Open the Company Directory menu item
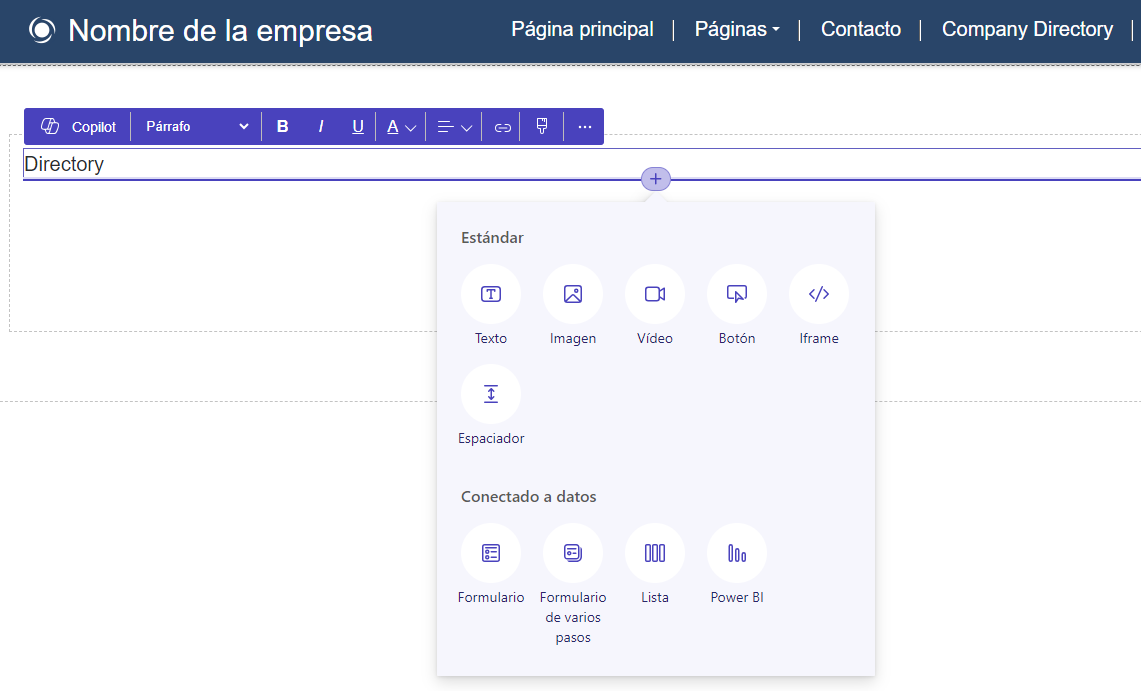1141x691 pixels. point(1027,29)
